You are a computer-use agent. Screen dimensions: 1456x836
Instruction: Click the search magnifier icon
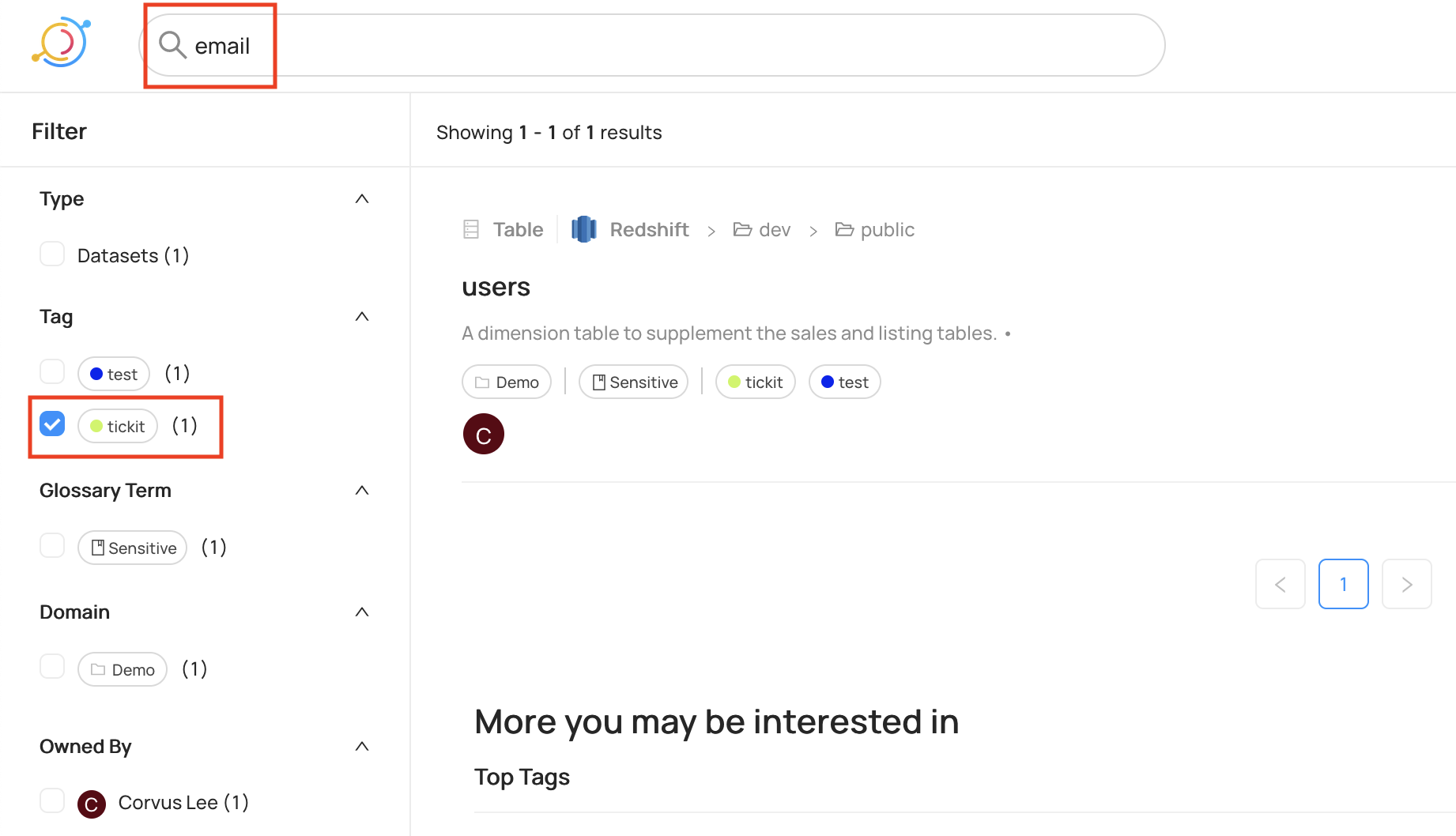172,45
